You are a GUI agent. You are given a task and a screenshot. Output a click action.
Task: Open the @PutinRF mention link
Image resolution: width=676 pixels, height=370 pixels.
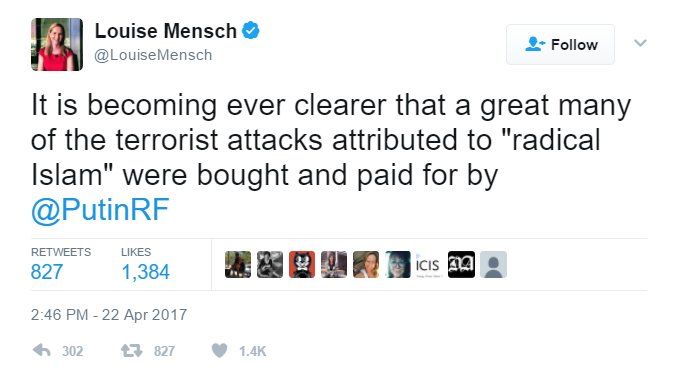(100, 210)
